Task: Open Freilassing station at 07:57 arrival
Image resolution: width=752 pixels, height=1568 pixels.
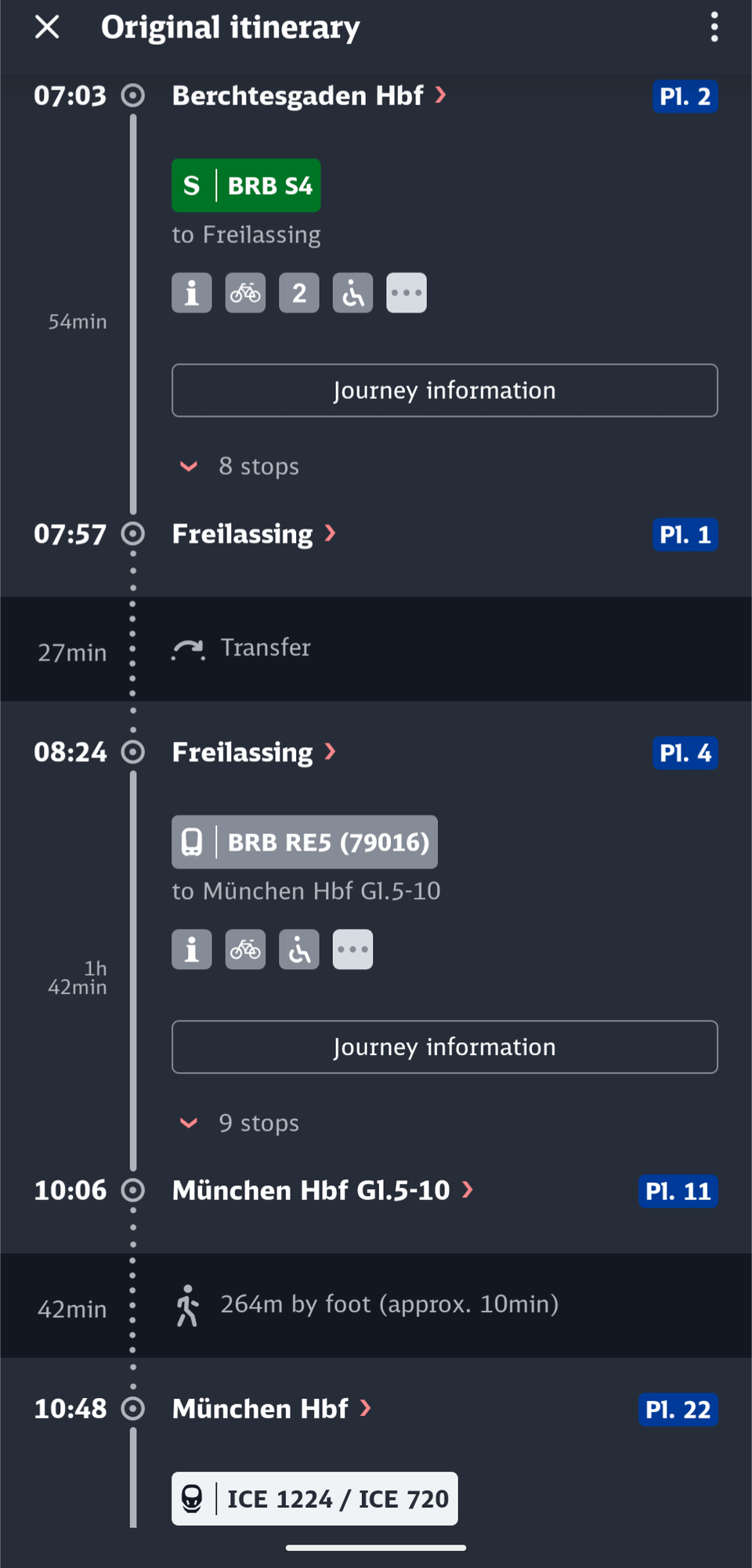Action: click(x=253, y=534)
